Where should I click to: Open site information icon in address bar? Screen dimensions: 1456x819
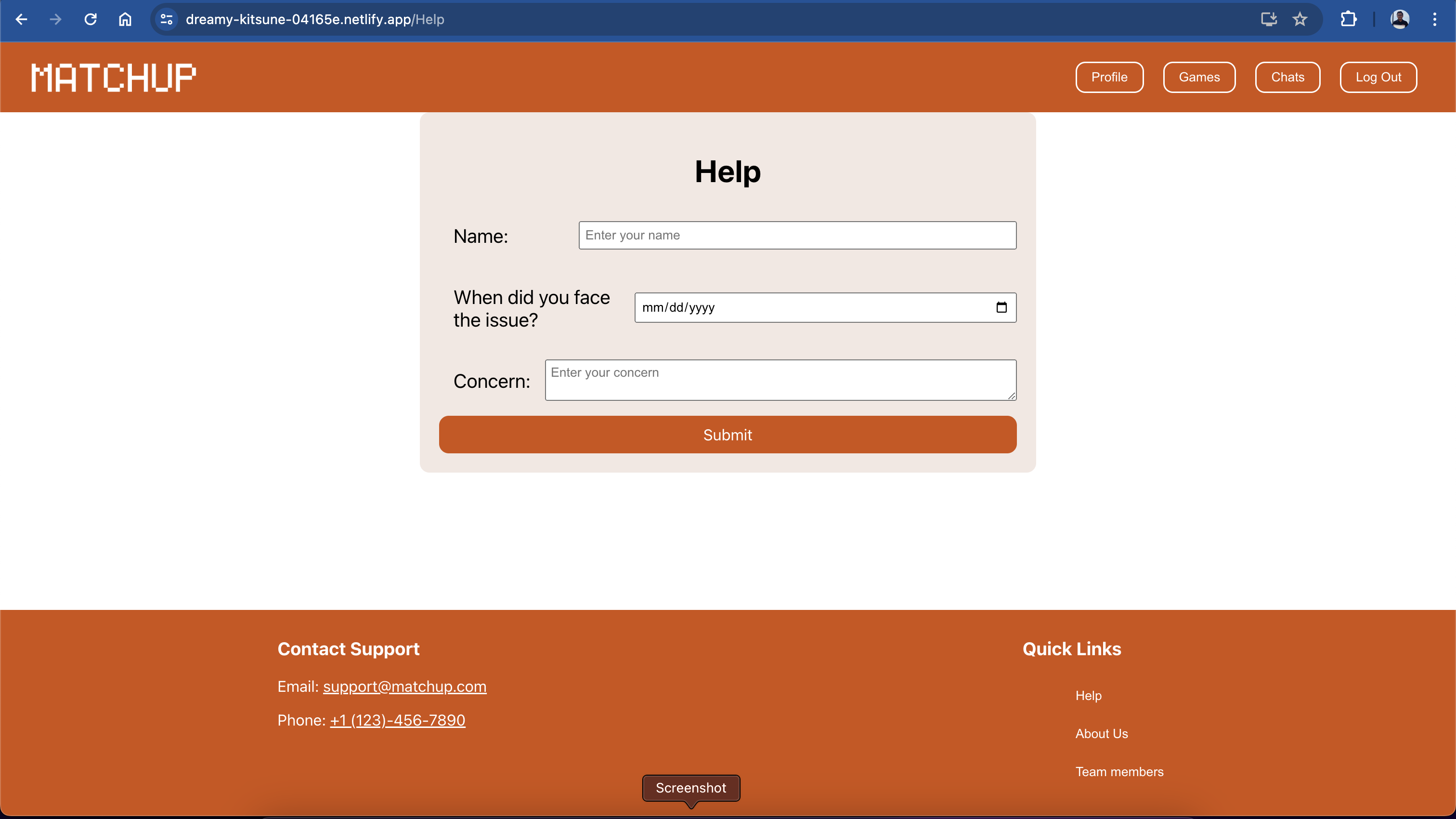166,19
